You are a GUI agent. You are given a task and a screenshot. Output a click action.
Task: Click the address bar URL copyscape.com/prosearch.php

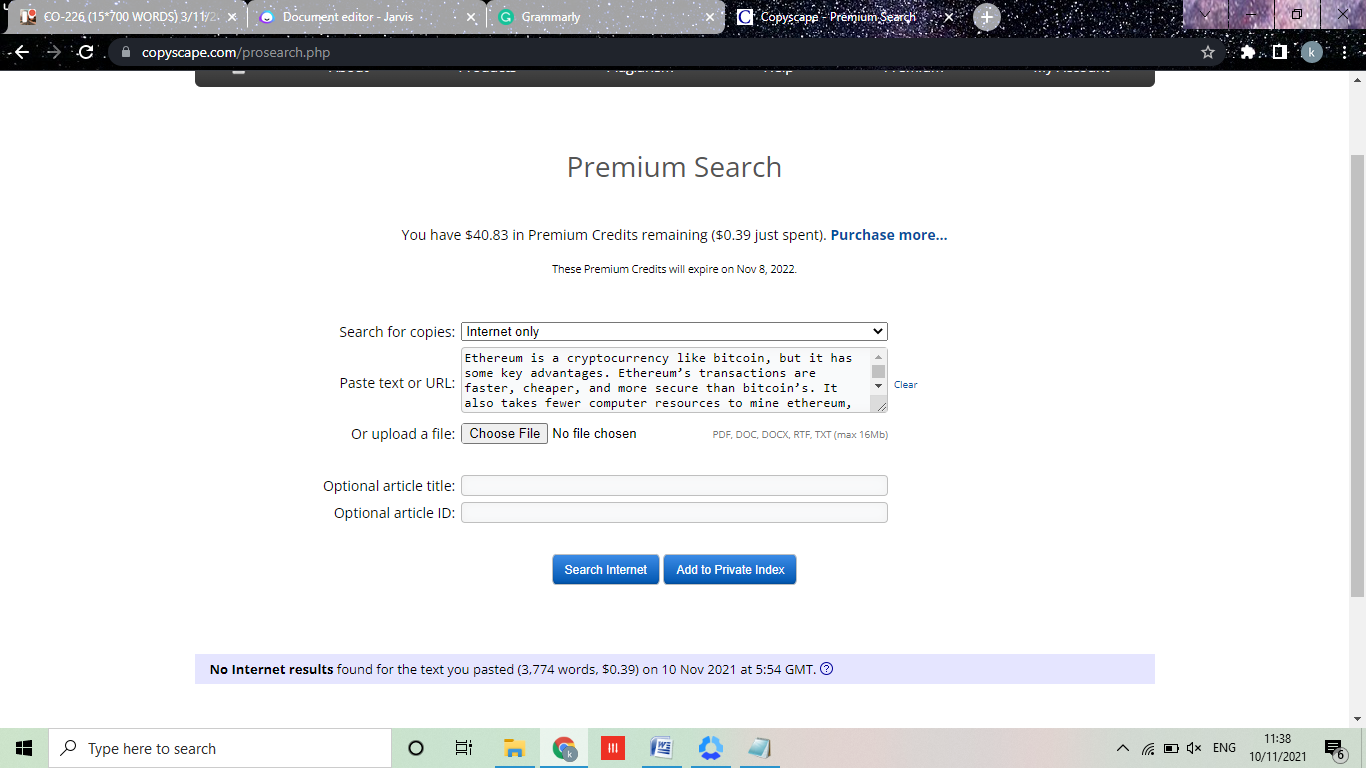(x=236, y=52)
